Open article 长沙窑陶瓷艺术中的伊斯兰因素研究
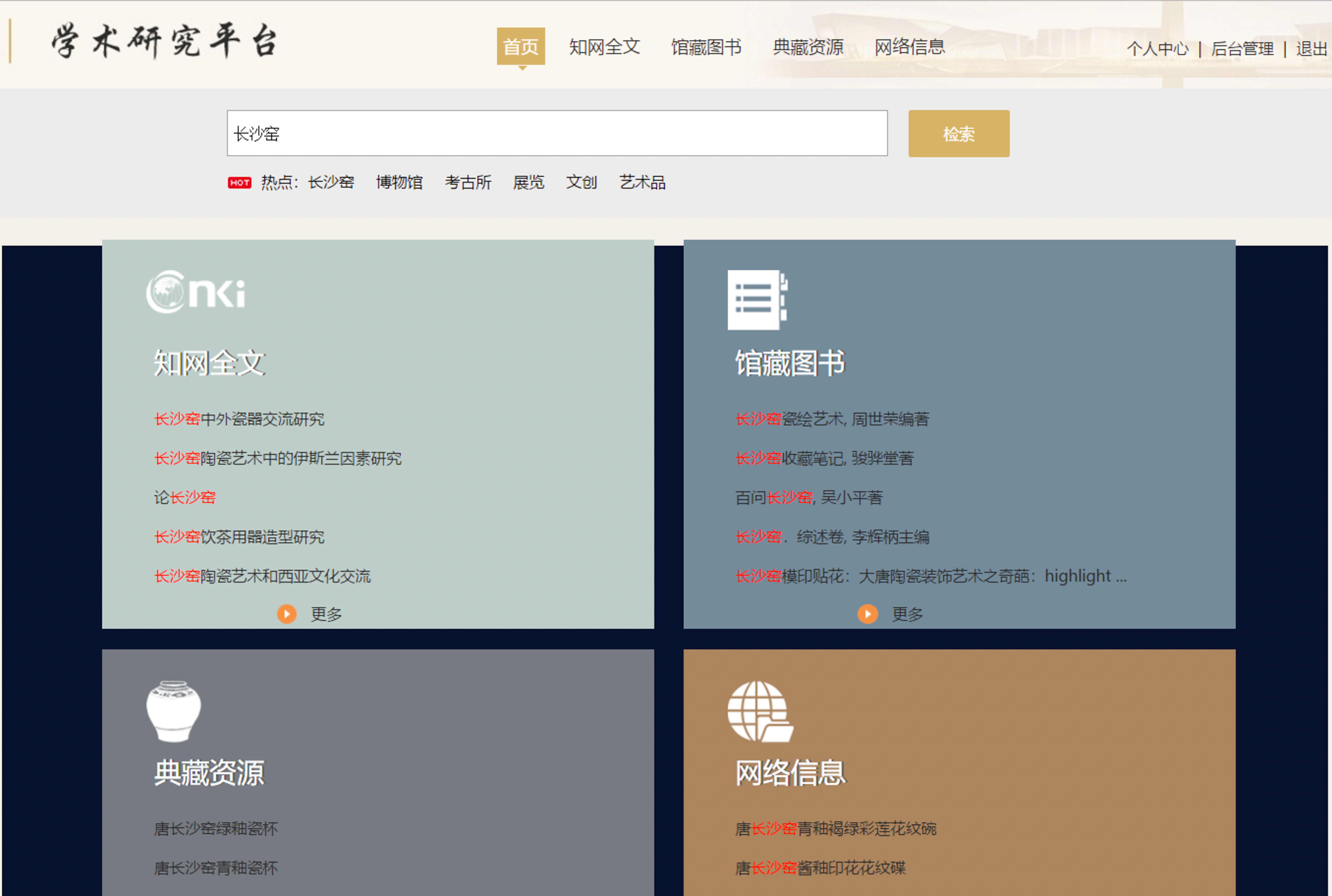 click(278, 458)
